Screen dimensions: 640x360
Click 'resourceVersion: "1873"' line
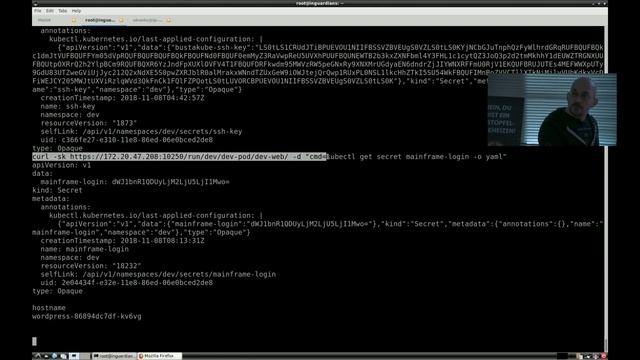(89, 123)
